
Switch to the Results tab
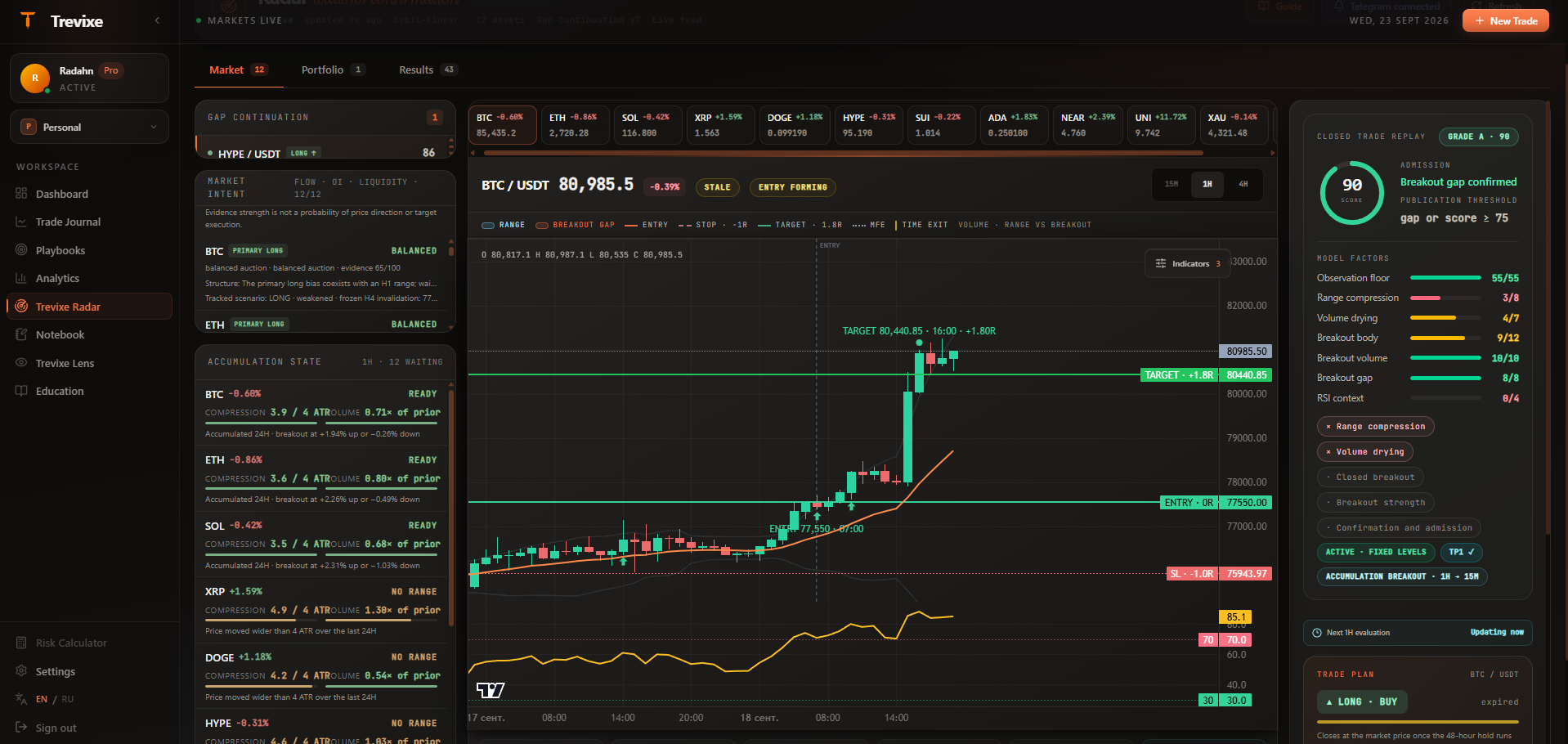428,70
